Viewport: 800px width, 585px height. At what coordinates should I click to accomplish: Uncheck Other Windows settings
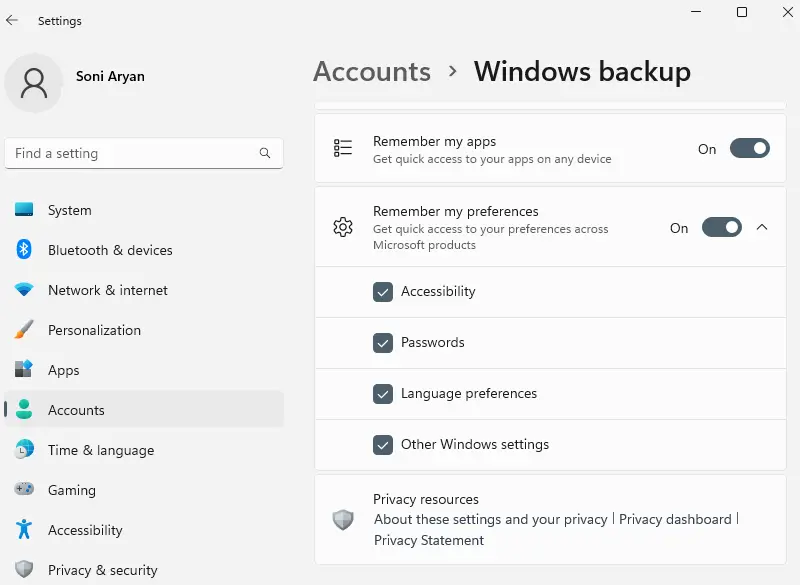(383, 444)
